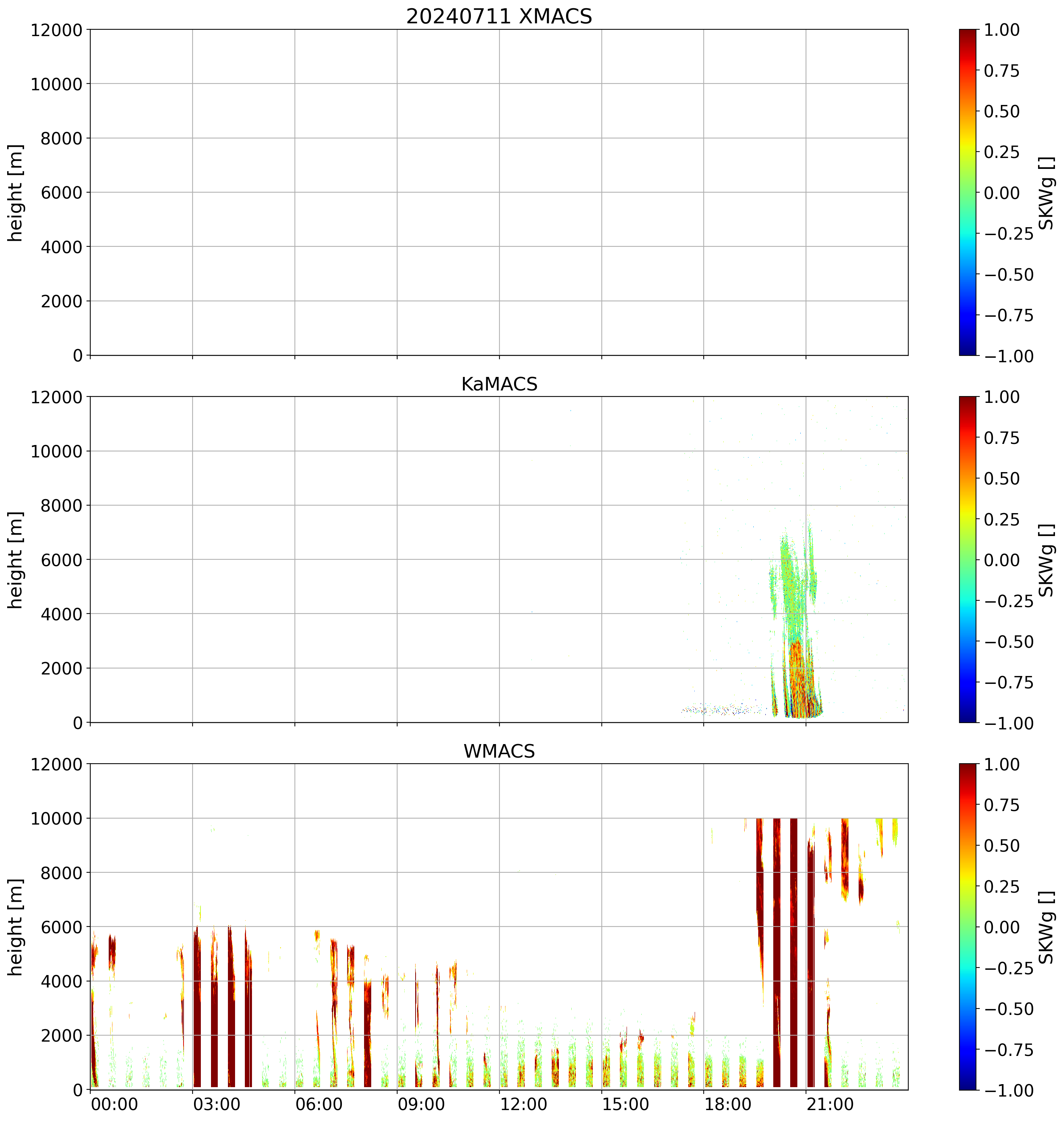The height and width of the screenshot is (1121, 1064).
Task: Click the 20240711 XMACS plot title
Action: click(x=499, y=17)
